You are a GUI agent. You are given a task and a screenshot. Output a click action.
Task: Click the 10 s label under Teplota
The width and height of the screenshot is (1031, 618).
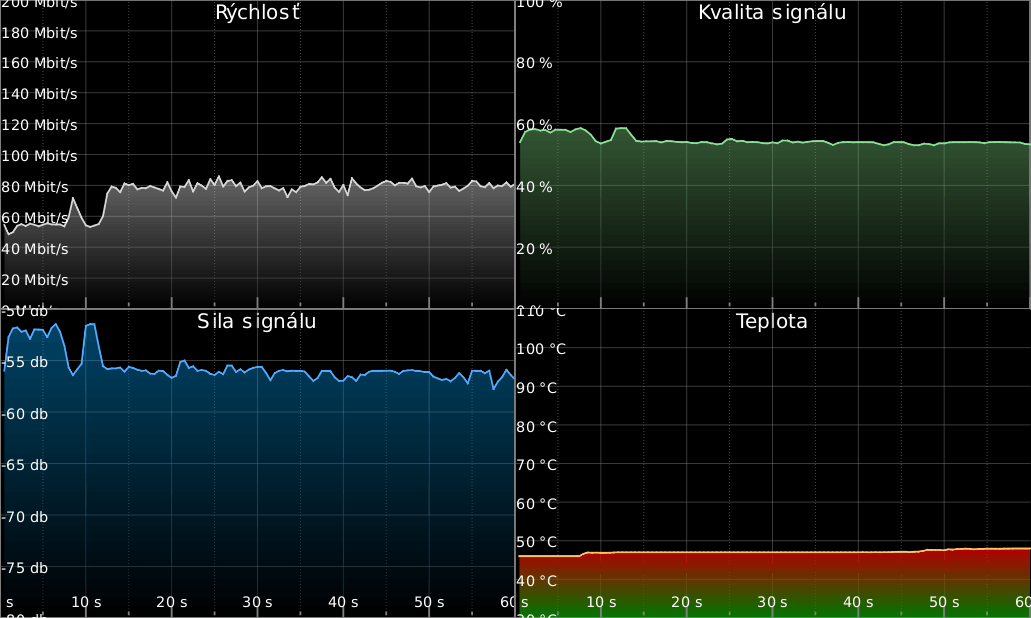click(601, 602)
